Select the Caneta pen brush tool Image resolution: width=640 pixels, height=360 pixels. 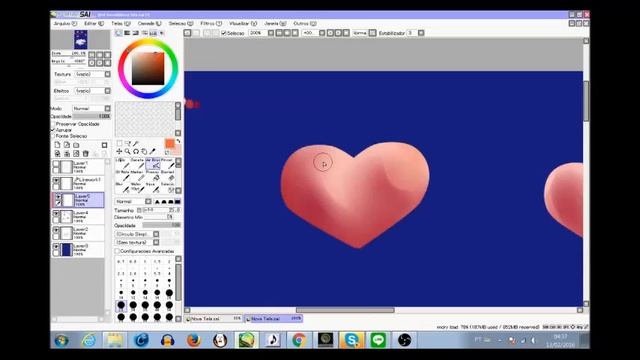pyautogui.click(x=137, y=163)
